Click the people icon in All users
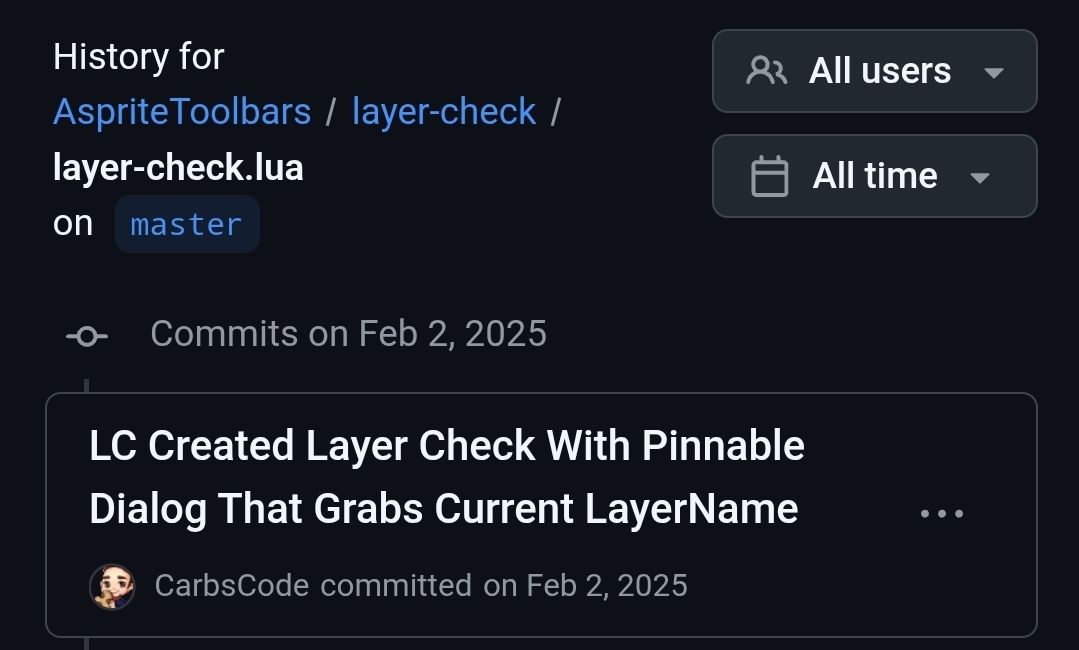 [x=767, y=71]
